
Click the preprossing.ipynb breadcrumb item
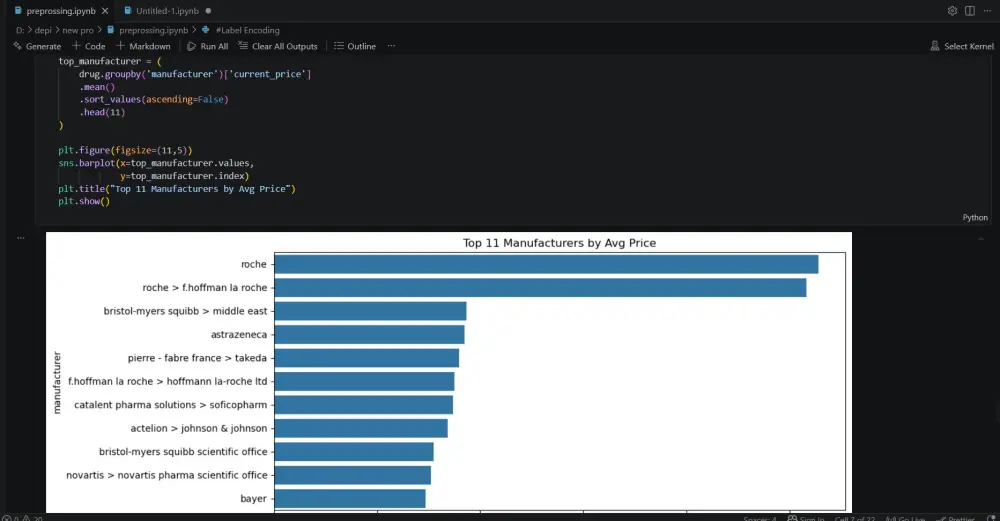point(154,30)
